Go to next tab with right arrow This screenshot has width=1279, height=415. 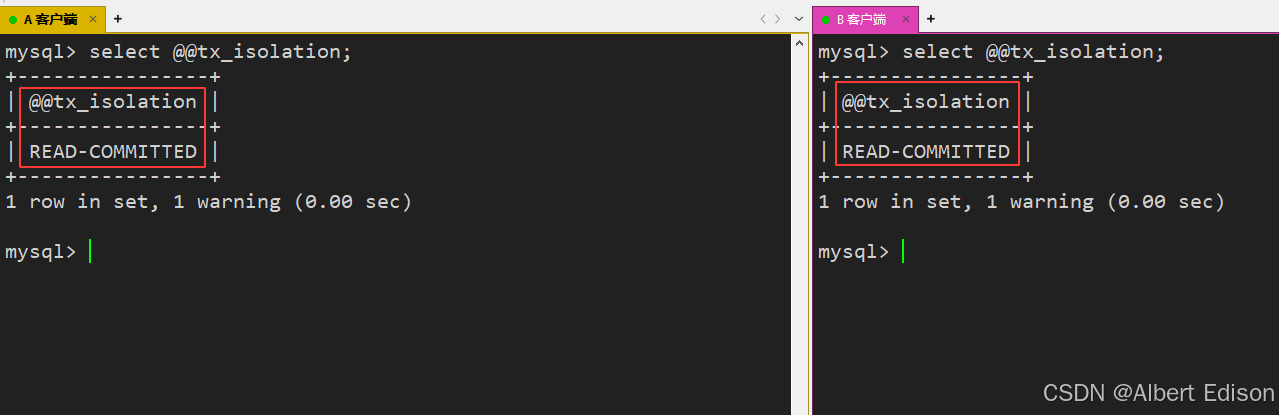pyautogui.click(x=778, y=19)
